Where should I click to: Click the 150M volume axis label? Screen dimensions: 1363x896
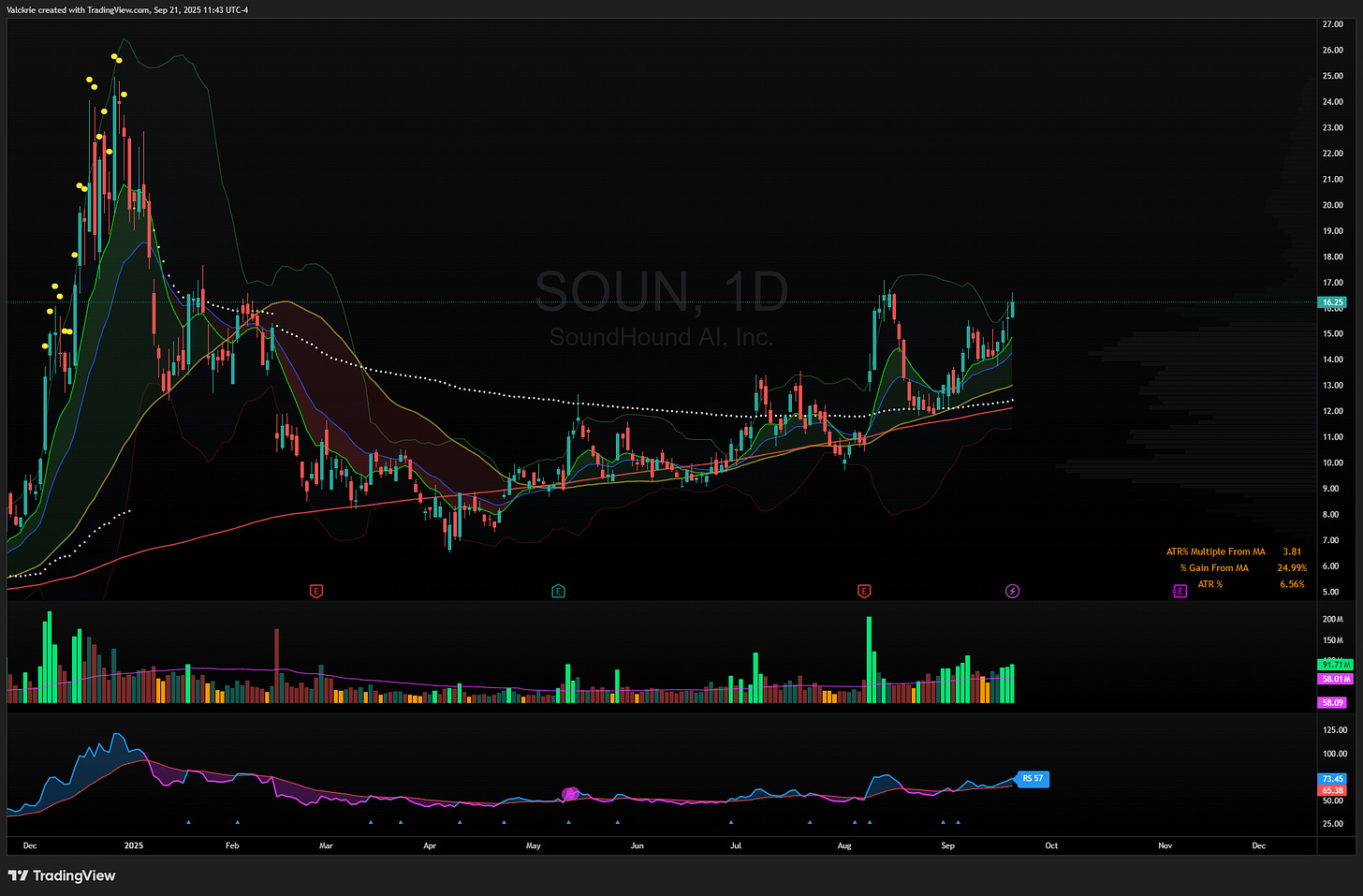pyautogui.click(x=1332, y=640)
